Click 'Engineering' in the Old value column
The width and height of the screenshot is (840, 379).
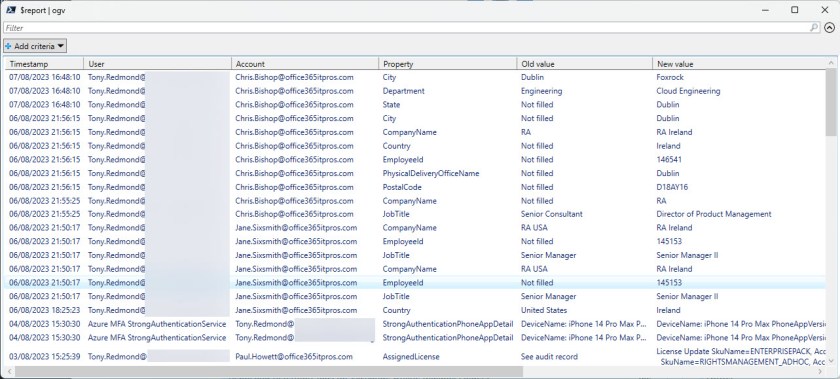click(542, 91)
